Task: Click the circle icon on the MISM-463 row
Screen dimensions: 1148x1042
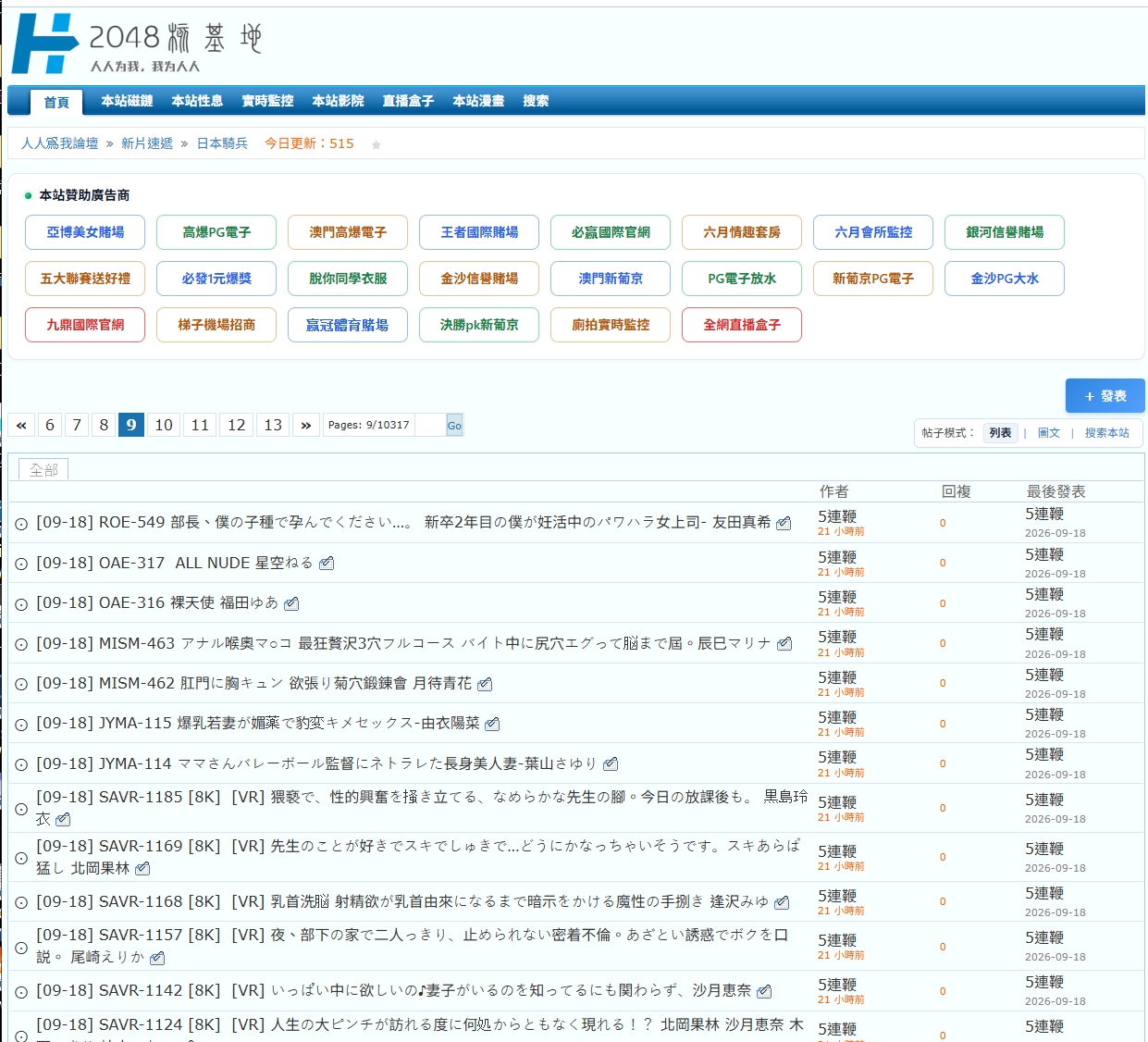Action: pyautogui.click(x=21, y=644)
